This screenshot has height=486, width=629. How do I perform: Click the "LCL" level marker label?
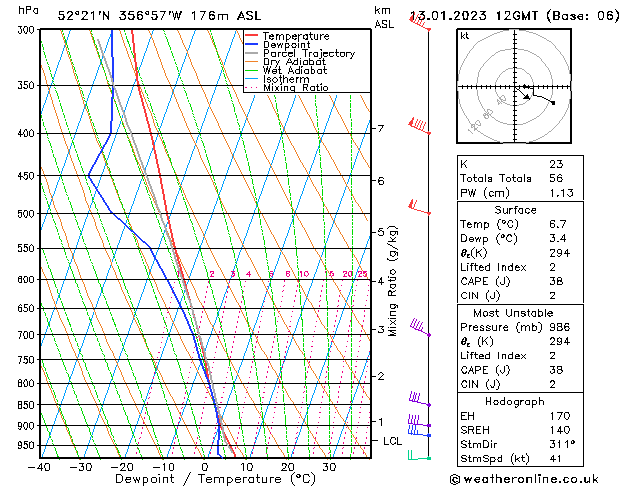click(x=392, y=441)
